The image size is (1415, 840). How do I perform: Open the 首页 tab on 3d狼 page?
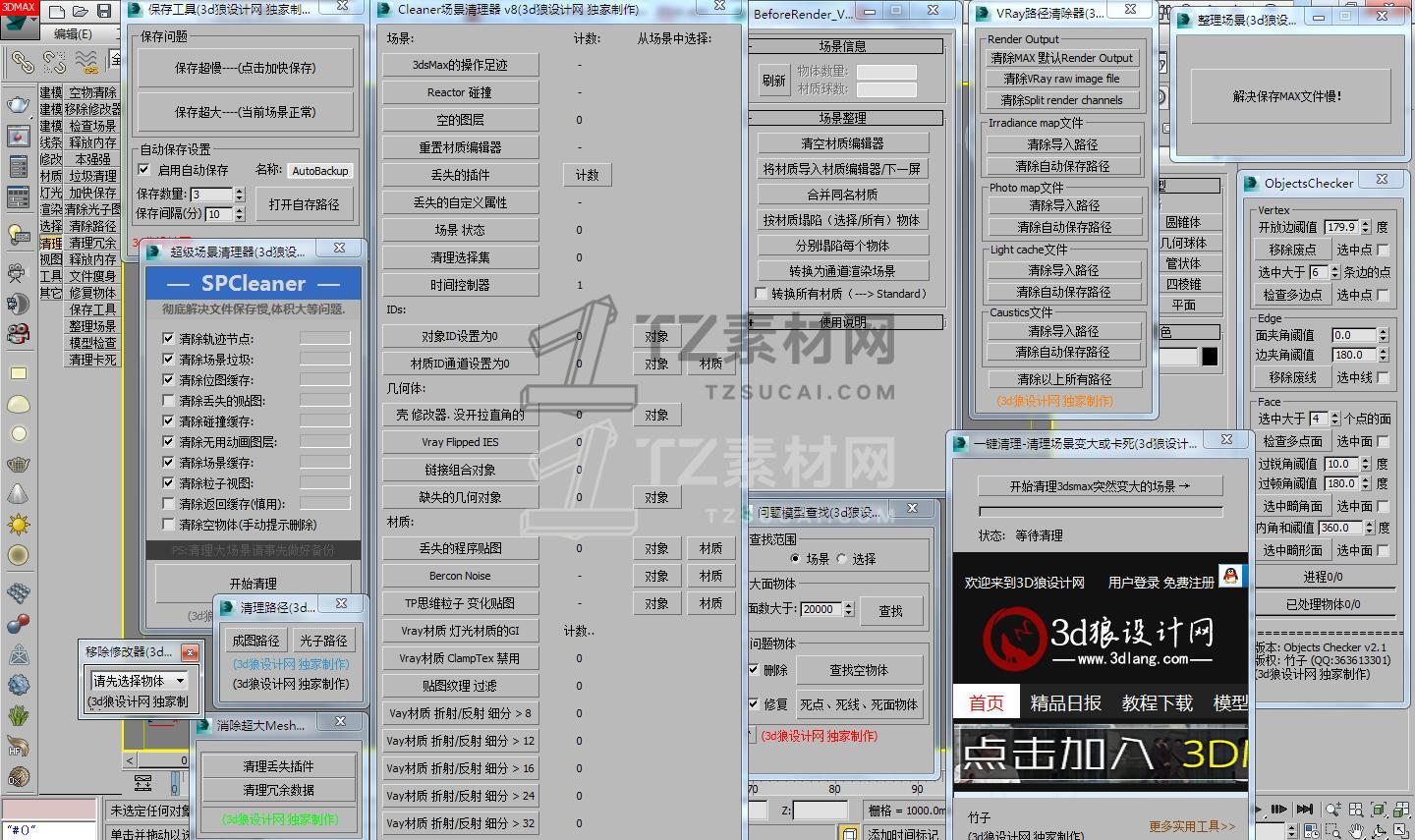click(x=987, y=702)
